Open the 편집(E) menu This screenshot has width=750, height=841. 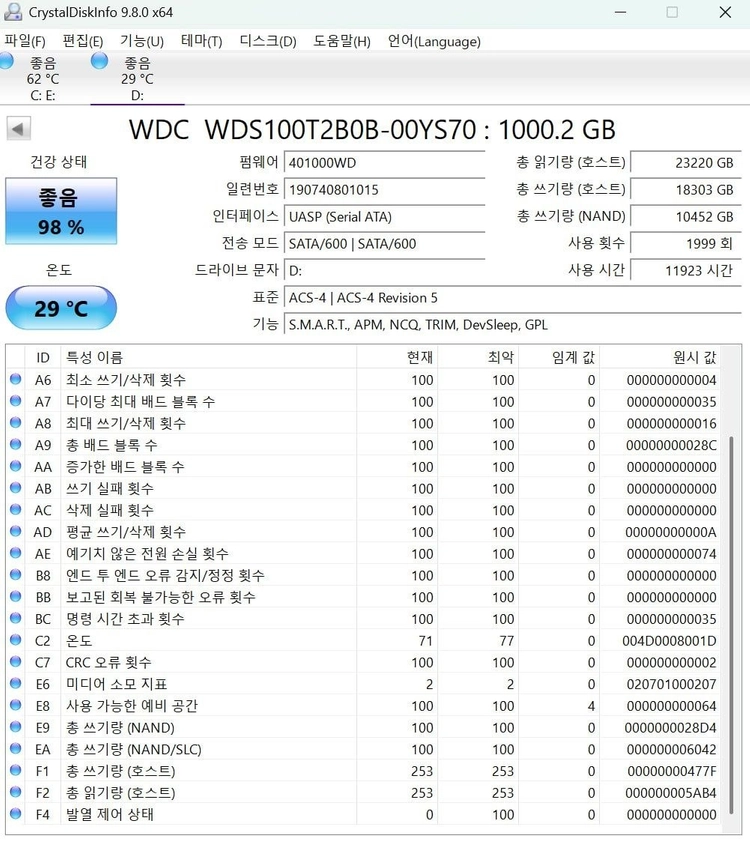pos(83,41)
